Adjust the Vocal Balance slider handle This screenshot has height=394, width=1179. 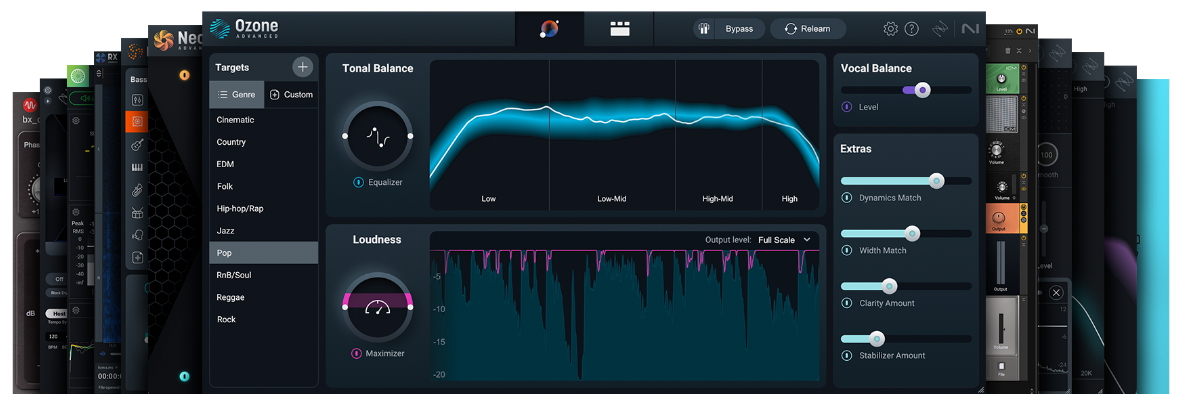[x=922, y=89]
